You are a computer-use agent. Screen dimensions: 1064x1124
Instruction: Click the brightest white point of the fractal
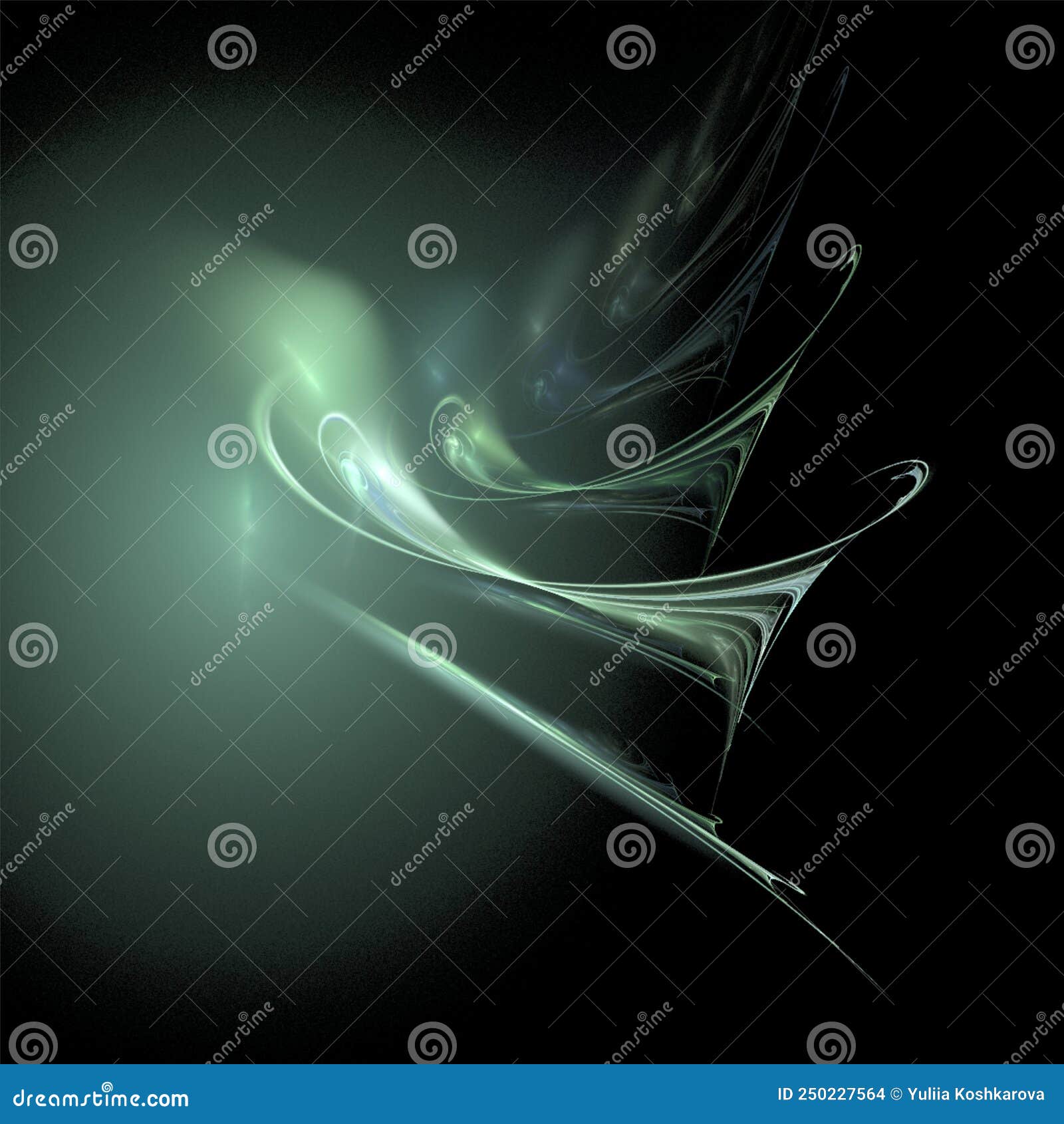pyautogui.click(x=379, y=472)
